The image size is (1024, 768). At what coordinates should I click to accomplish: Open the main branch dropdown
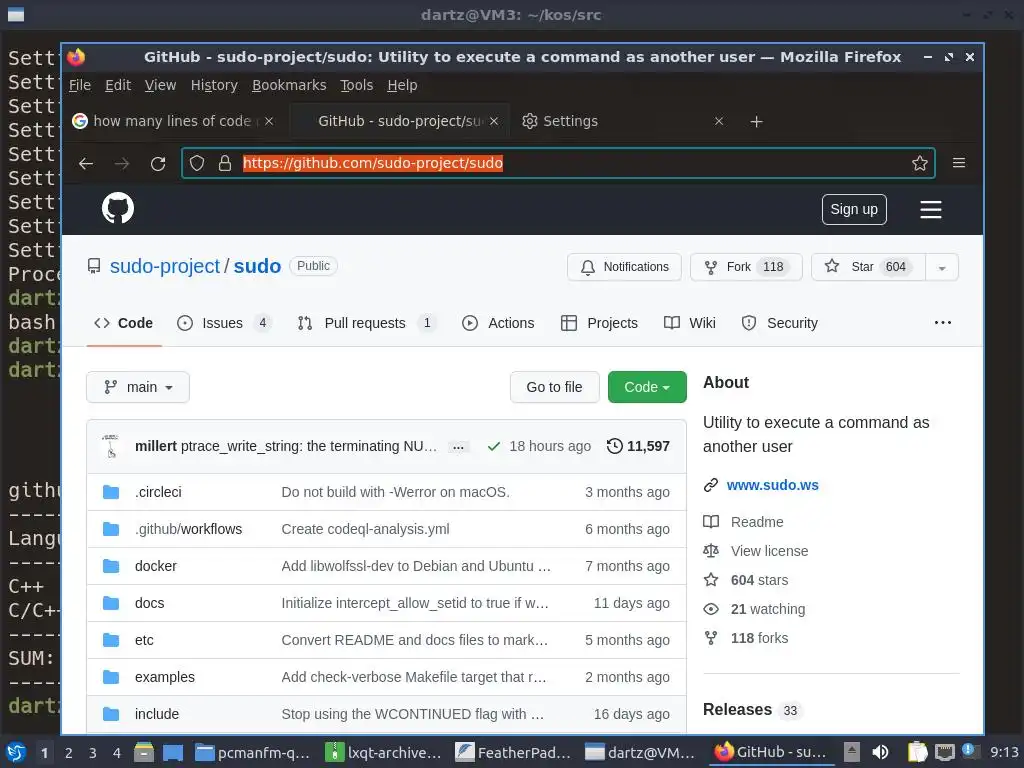(x=138, y=387)
